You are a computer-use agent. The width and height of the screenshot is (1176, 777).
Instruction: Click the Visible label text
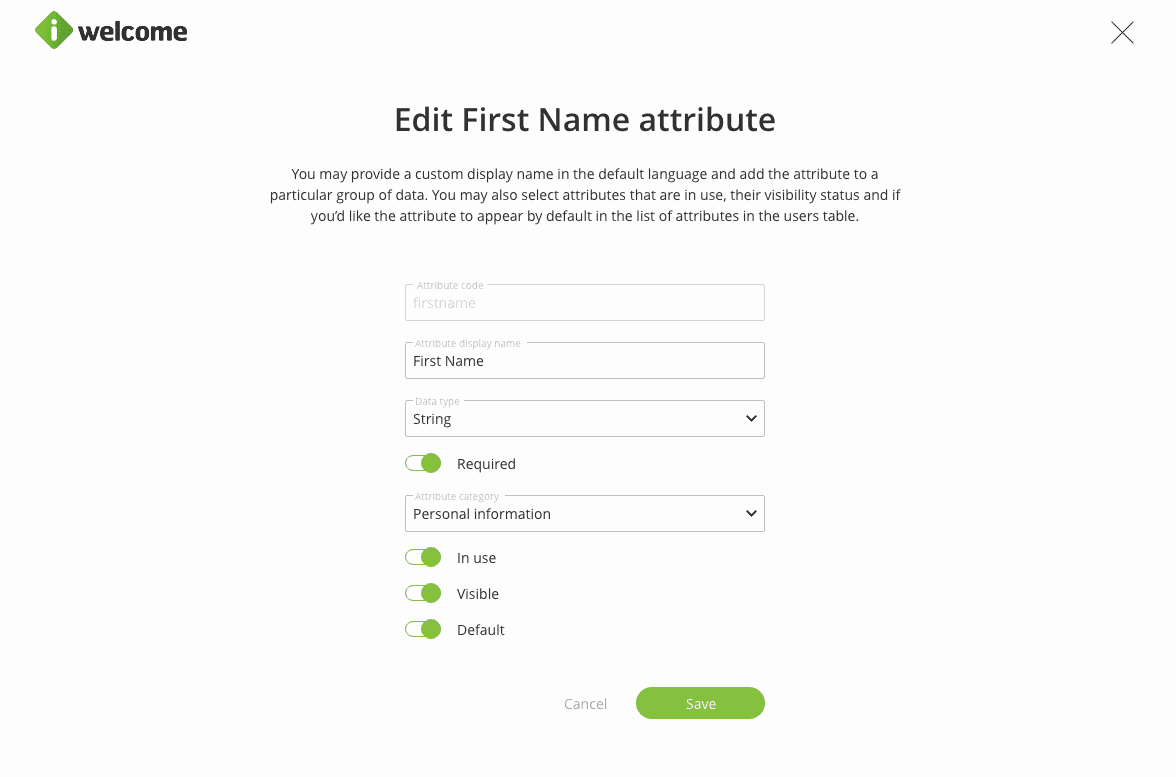click(x=478, y=594)
